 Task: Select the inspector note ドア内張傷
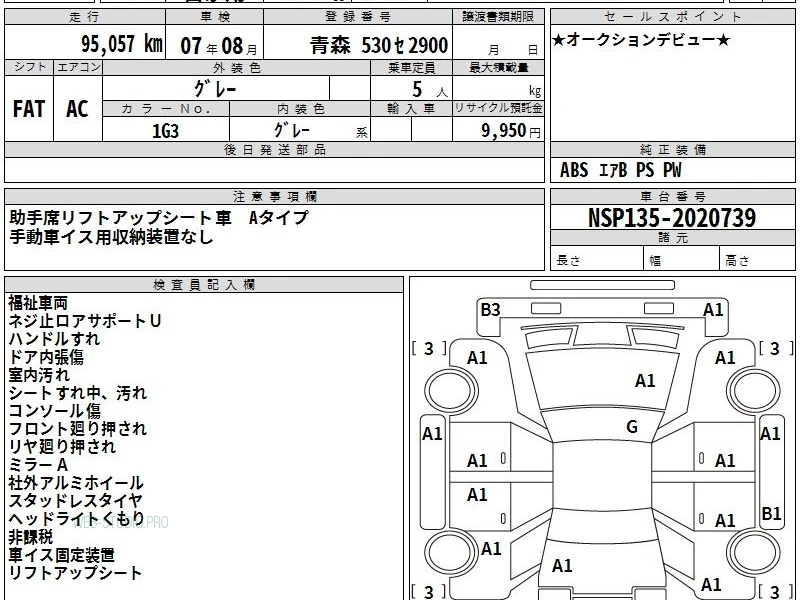[46, 357]
